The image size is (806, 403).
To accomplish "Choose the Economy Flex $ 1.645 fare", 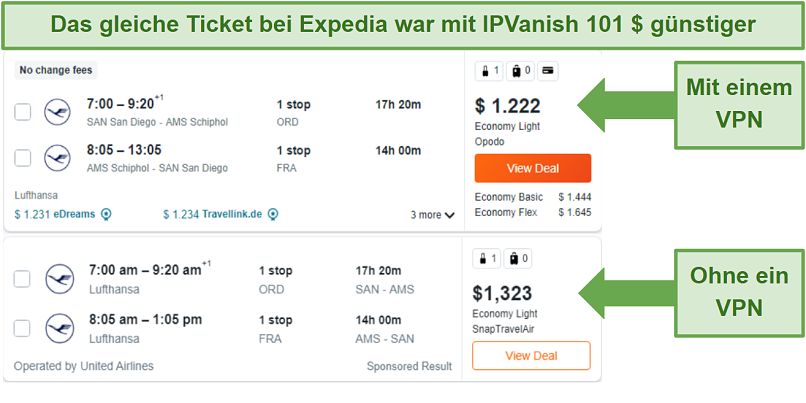I will pyautogui.click(x=533, y=212).
